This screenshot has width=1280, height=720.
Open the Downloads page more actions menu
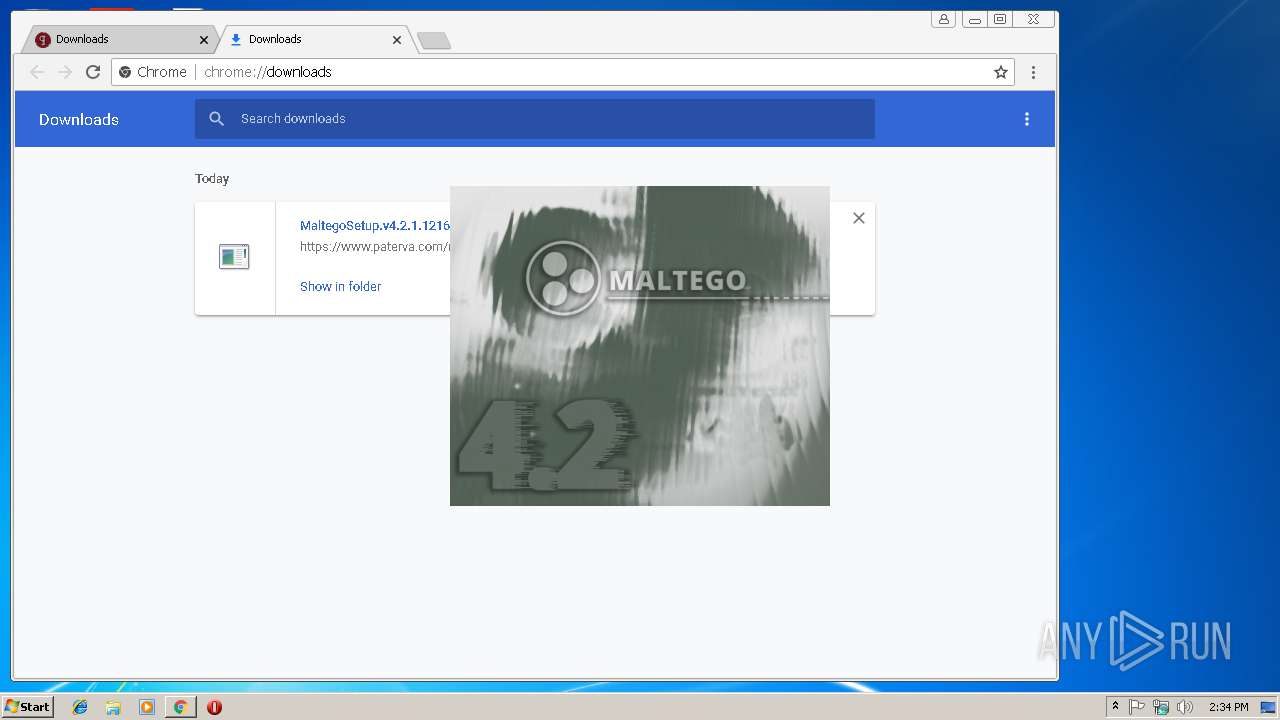pyautogui.click(x=1026, y=119)
